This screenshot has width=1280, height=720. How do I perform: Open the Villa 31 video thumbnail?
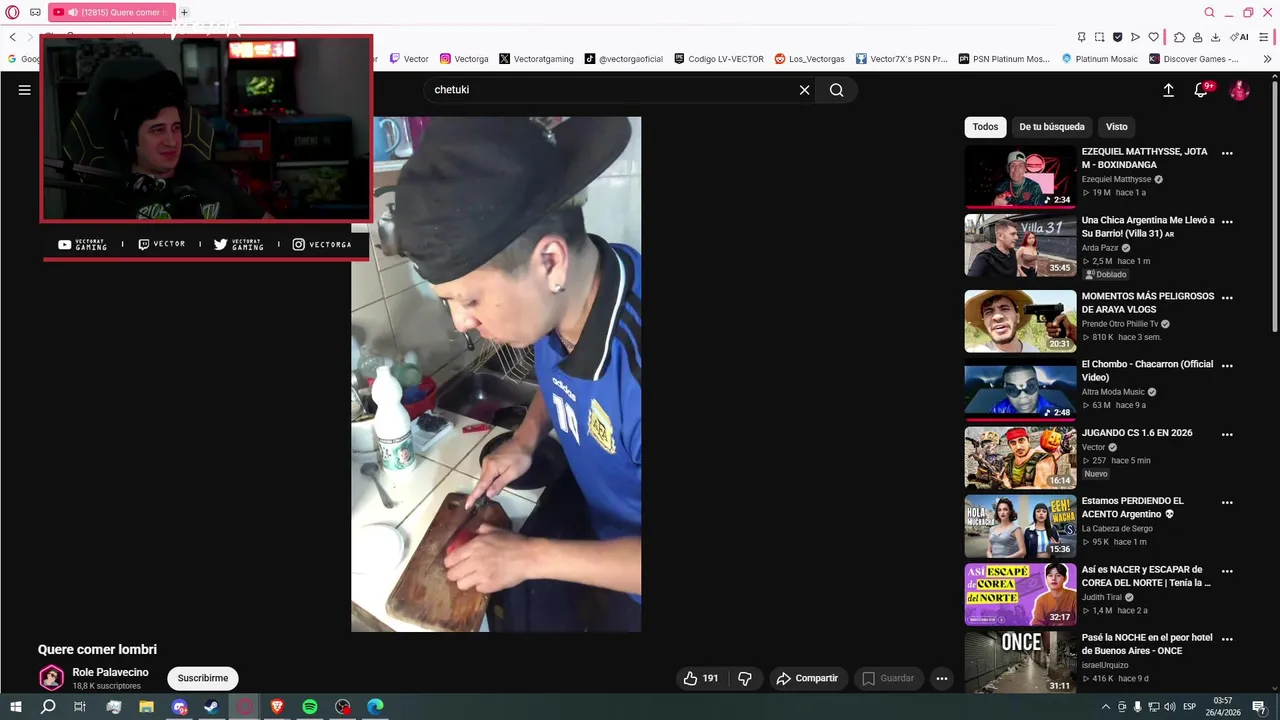coord(1020,245)
